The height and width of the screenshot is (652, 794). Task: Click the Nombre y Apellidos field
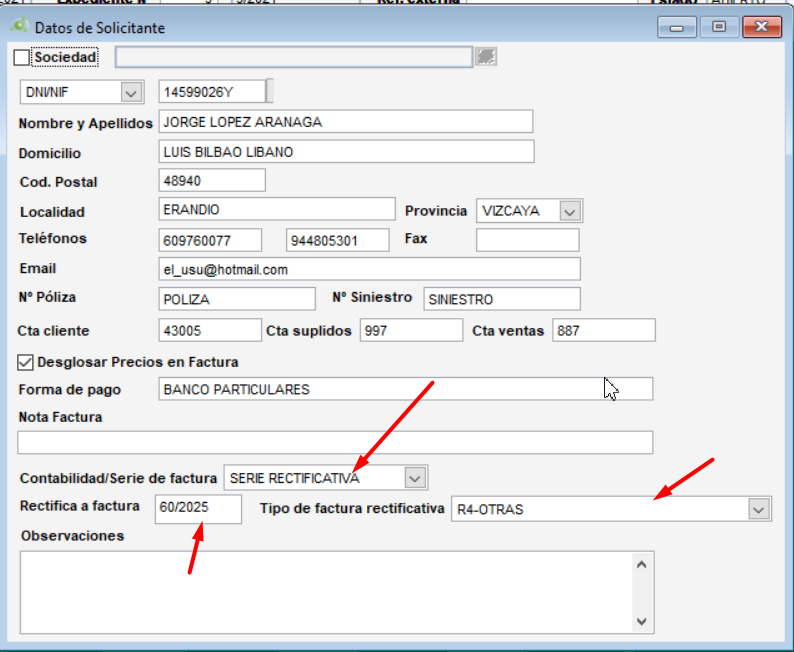(345, 122)
